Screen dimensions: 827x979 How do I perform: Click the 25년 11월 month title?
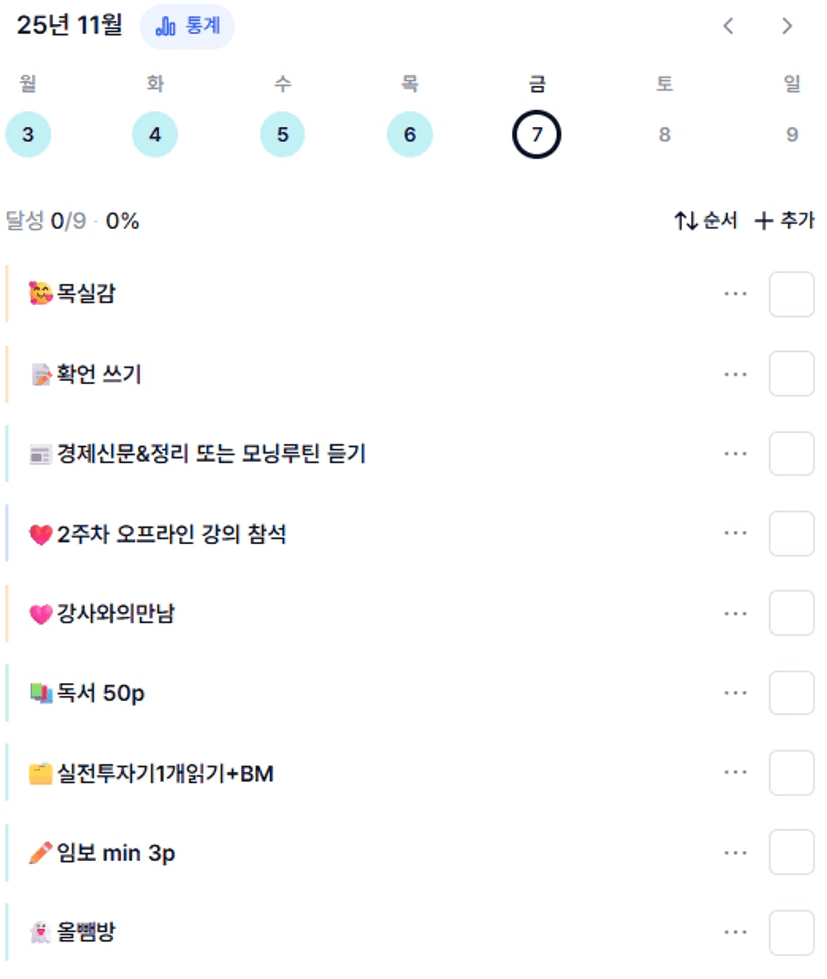70,26
